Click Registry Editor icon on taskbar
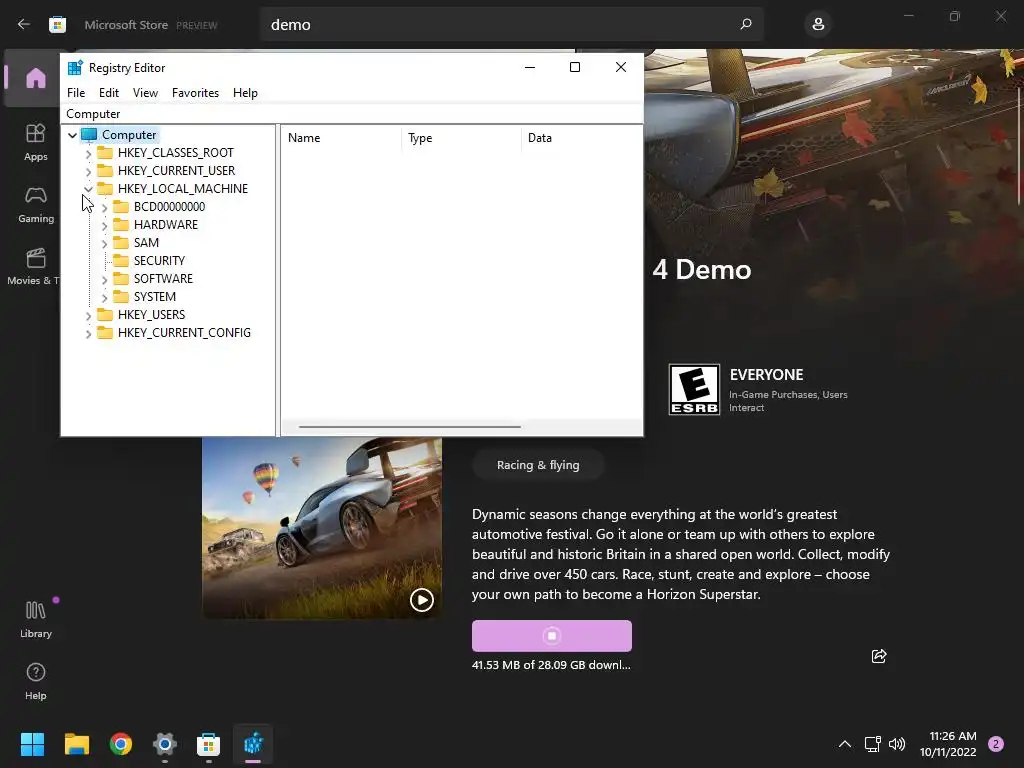 (253, 744)
